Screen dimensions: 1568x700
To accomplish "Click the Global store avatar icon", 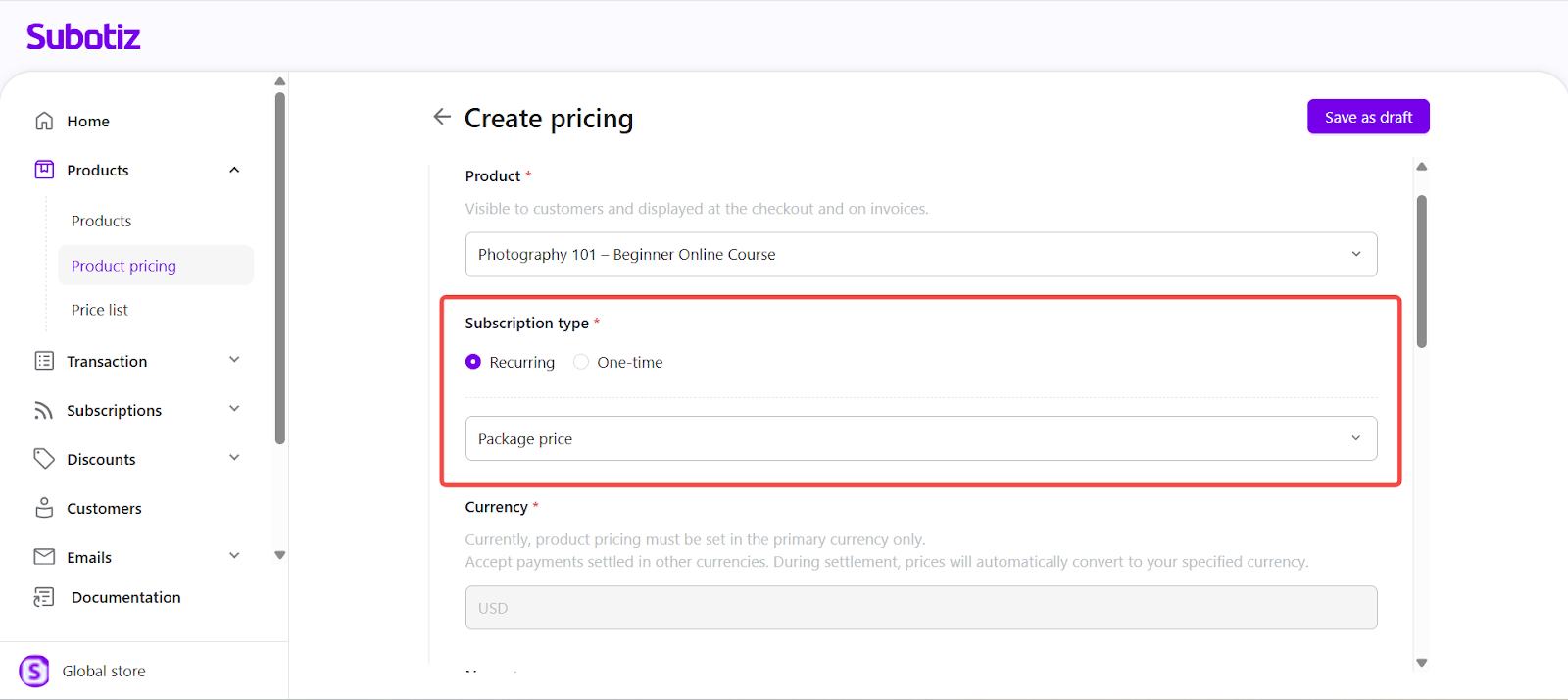I will [x=34, y=671].
